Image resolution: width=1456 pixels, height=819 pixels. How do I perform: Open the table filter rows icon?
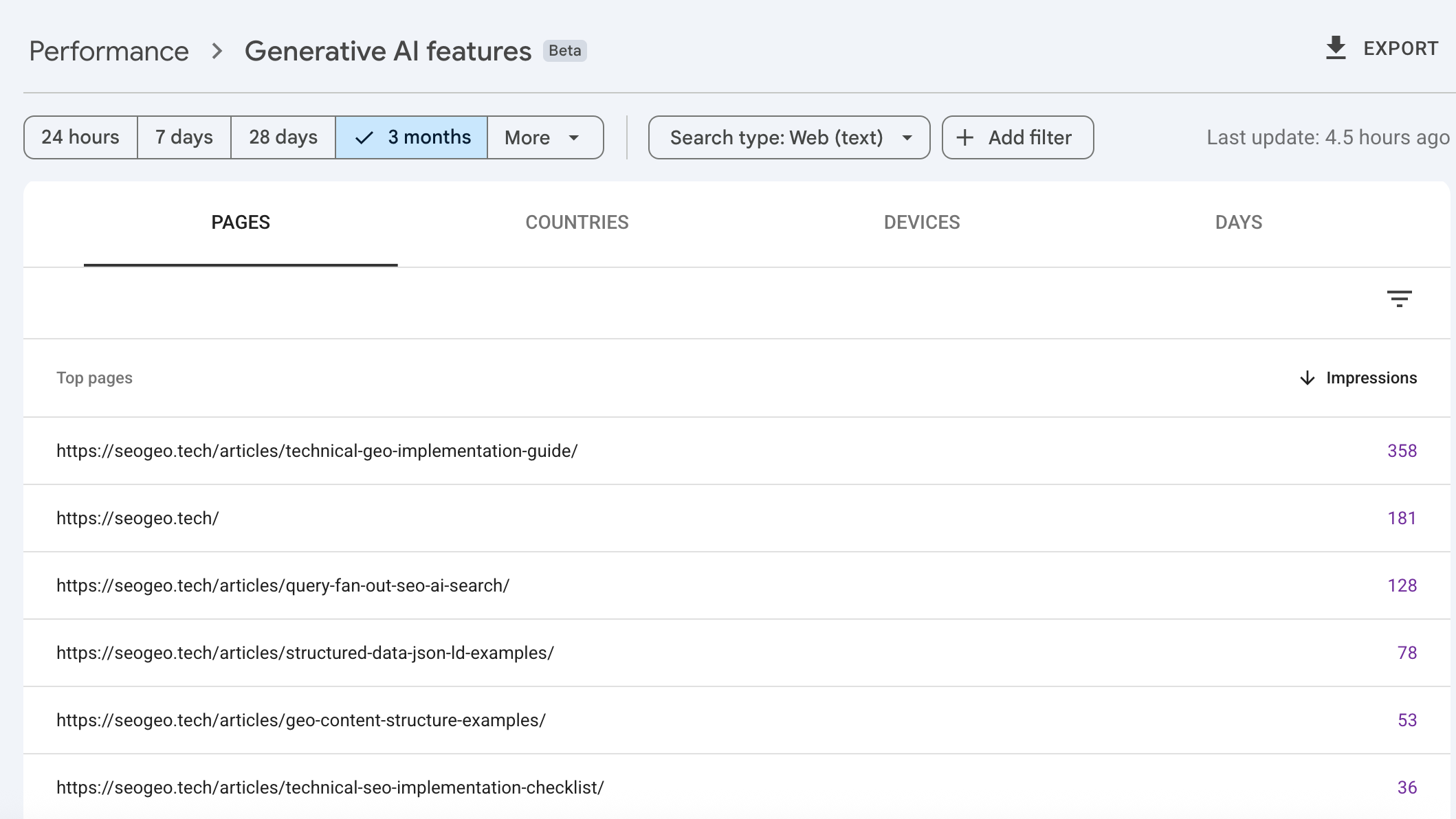(x=1399, y=298)
